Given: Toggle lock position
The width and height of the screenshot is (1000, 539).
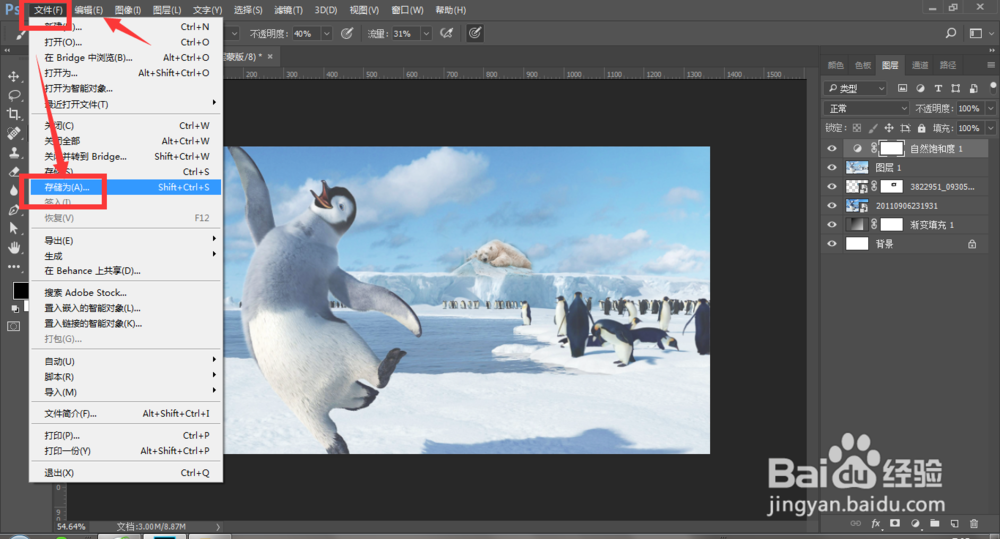Looking at the screenshot, I should point(889,128).
